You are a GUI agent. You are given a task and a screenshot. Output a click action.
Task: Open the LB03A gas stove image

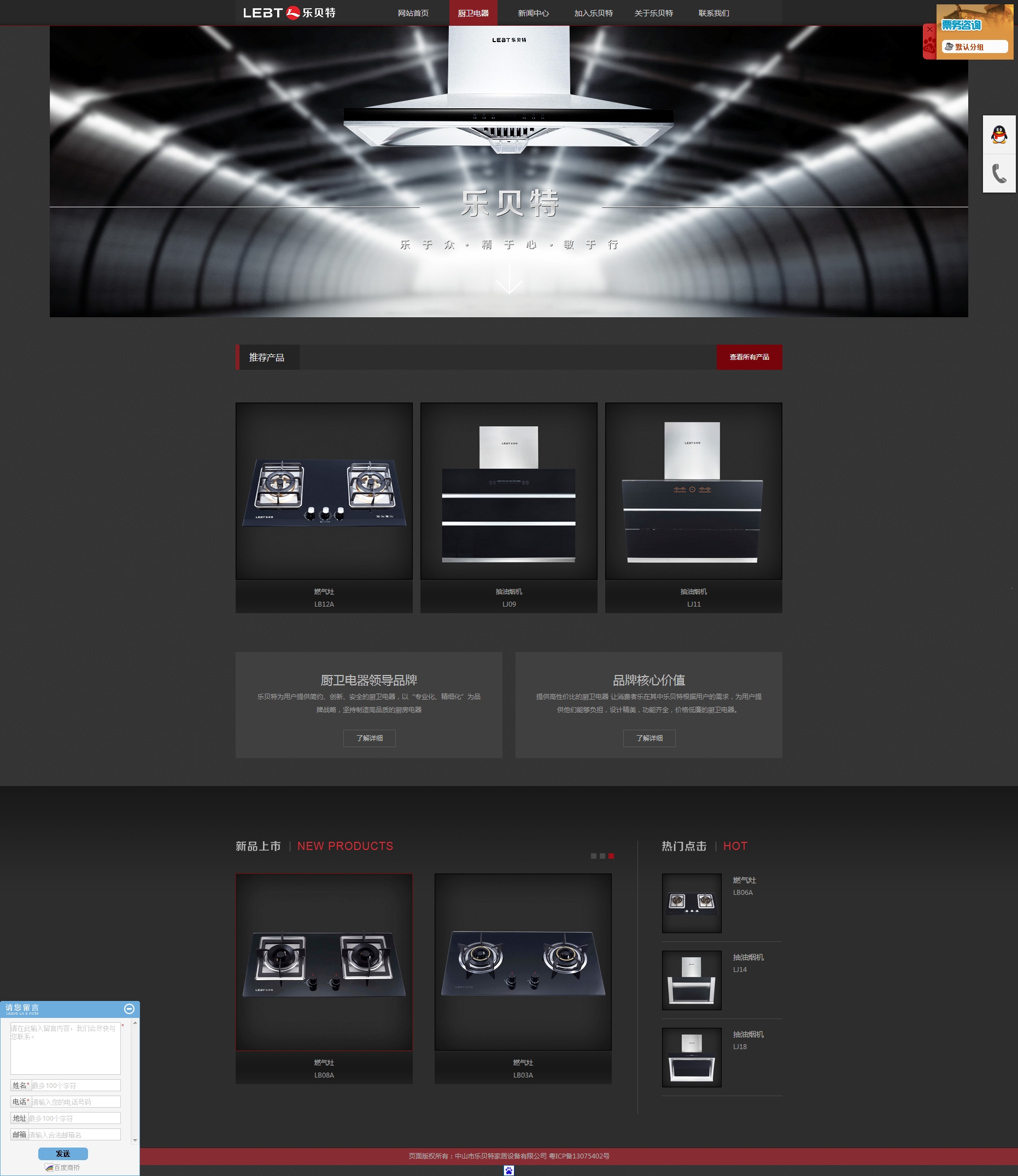coord(523,962)
